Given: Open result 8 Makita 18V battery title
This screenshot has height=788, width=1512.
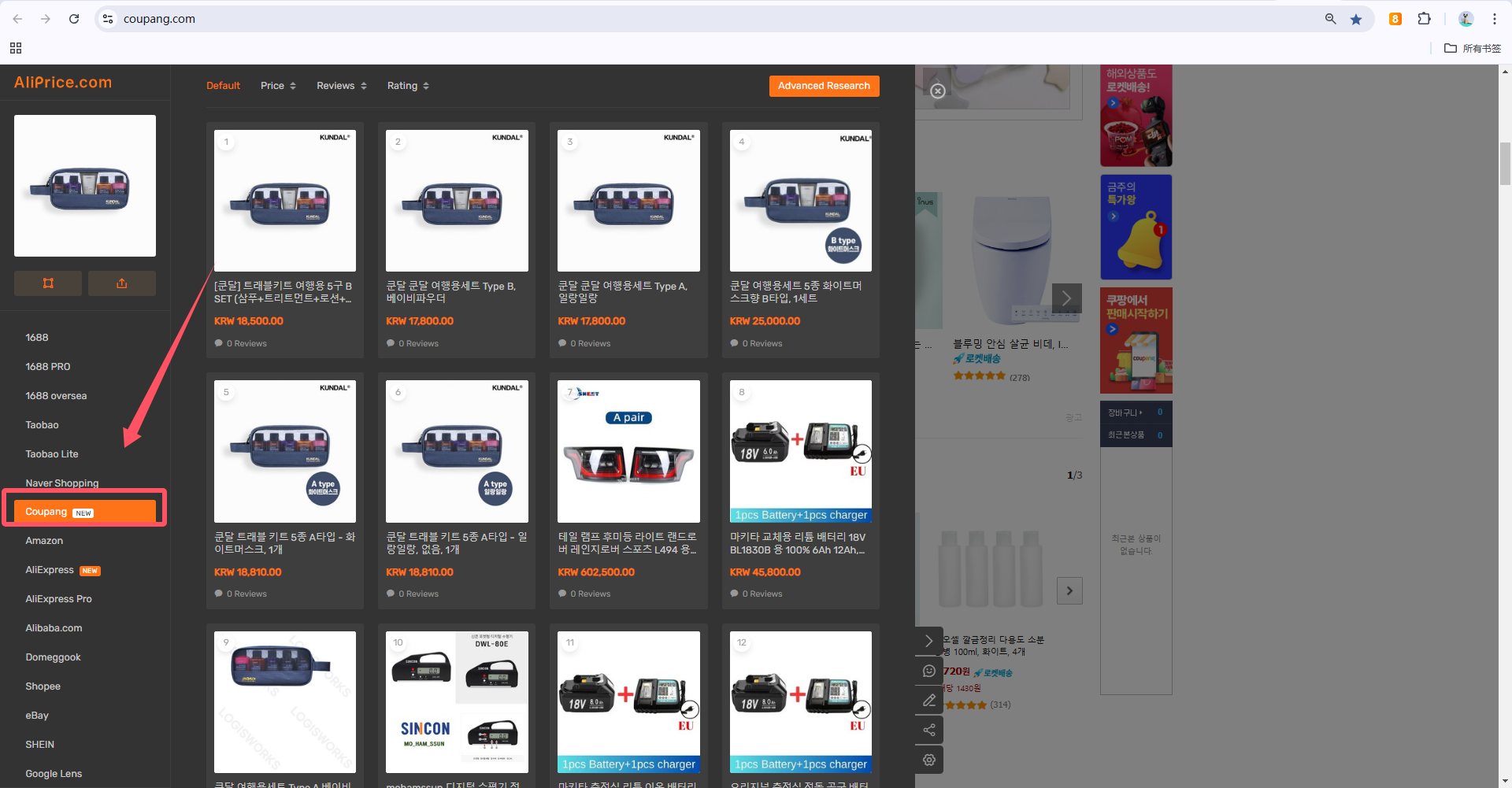Looking at the screenshot, I should pos(798,543).
